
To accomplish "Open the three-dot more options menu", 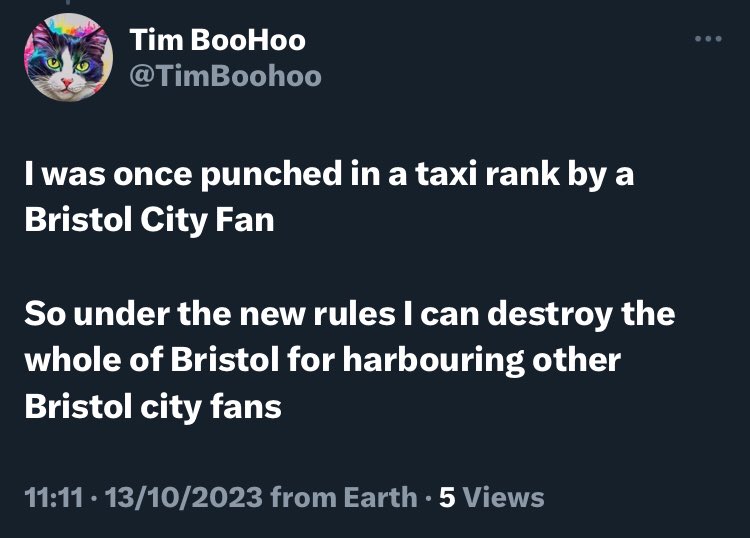I will (x=708, y=39).
